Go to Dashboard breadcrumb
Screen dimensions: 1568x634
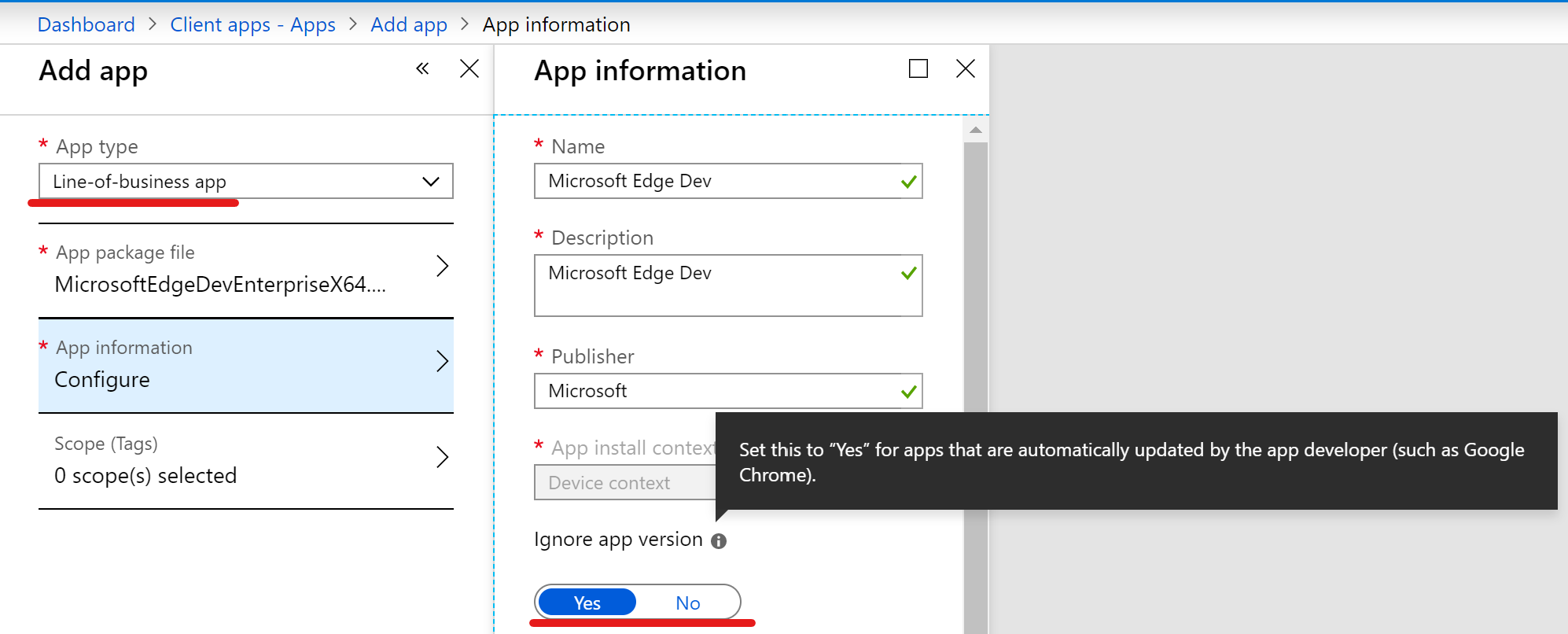[x=86, y=24]
